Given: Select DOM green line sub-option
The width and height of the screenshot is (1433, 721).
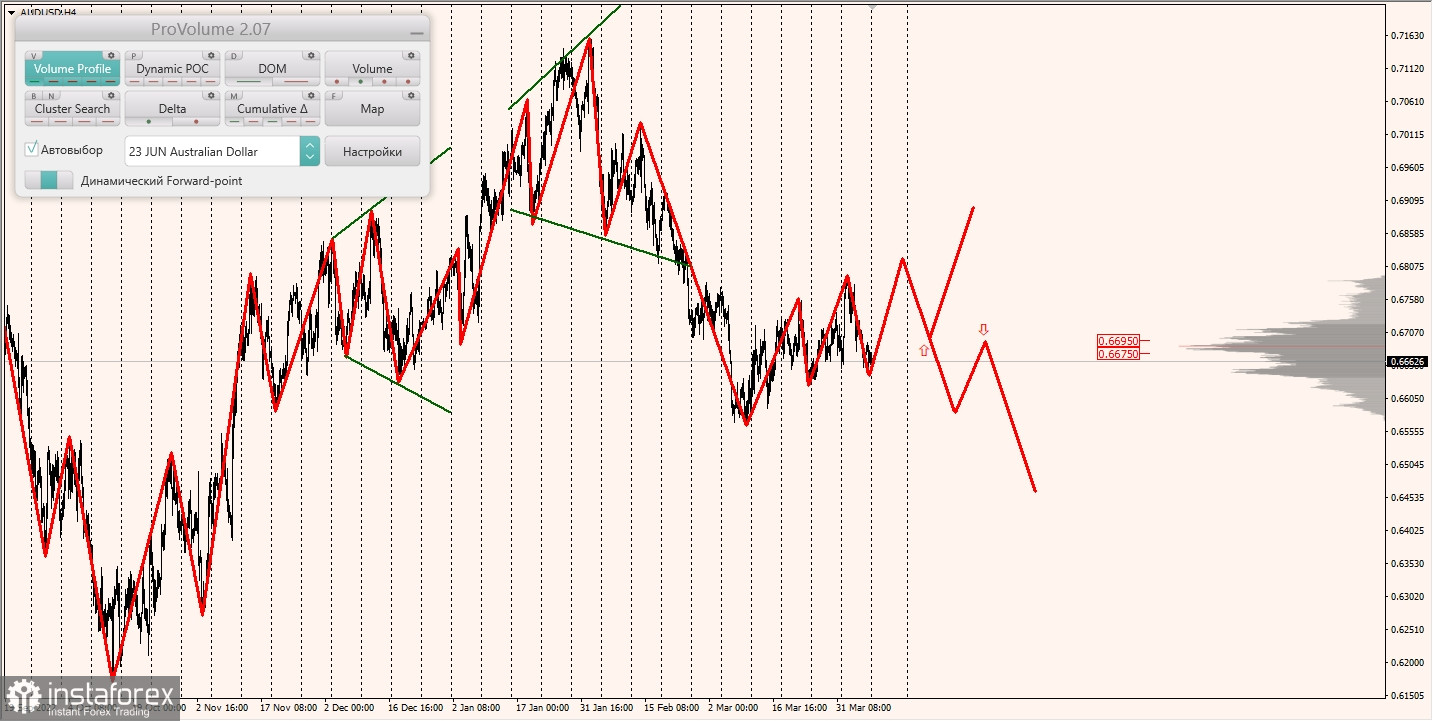Looking at the screenshot, I should pyautogui.click(x=248, y=82).
